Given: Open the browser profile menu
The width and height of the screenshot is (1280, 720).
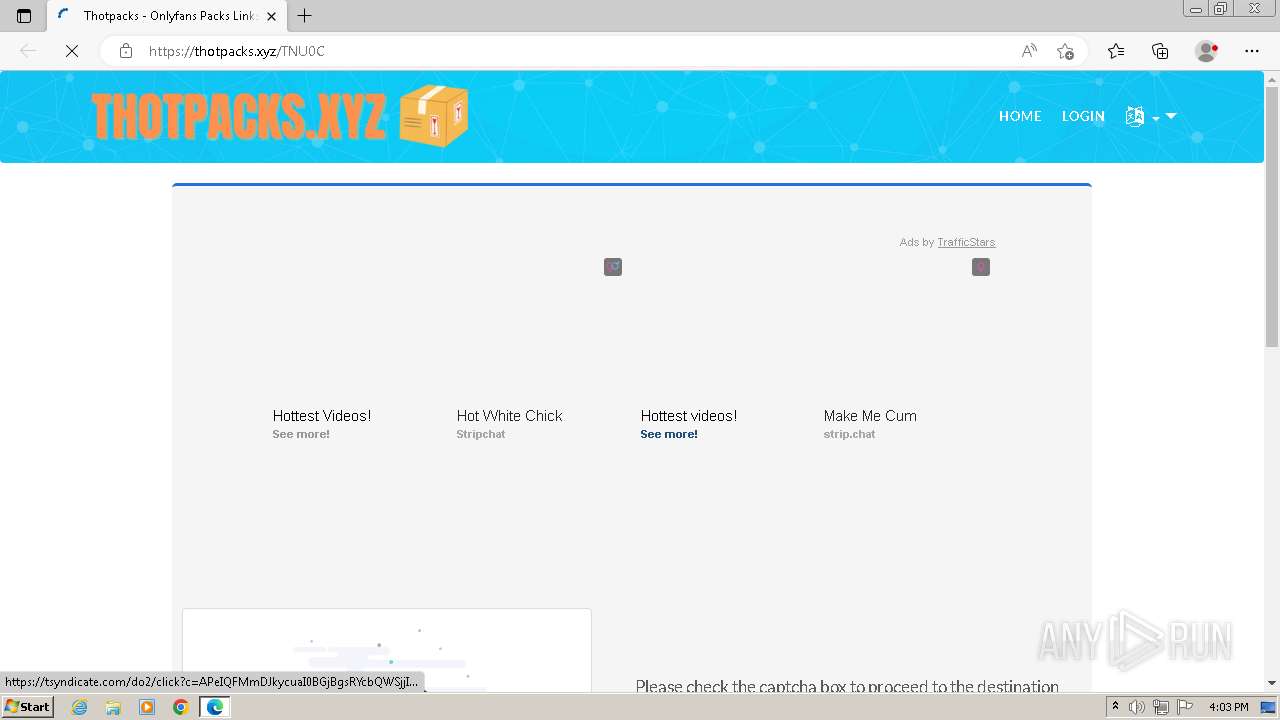Looking at the screenshot, I should 1207,51.
